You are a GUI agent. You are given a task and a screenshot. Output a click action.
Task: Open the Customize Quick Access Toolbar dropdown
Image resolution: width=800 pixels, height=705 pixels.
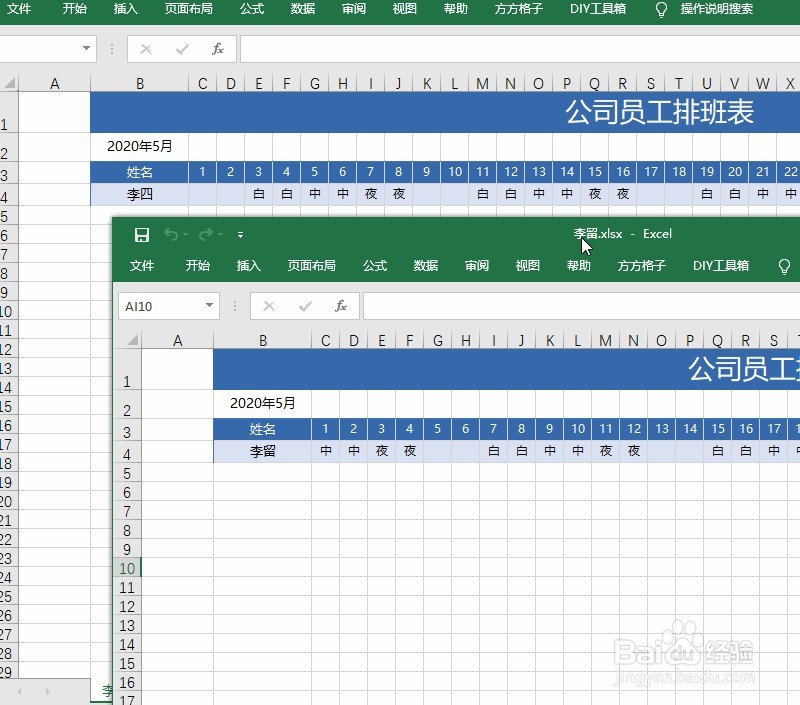pyautogui.click(x=238, y=234)
